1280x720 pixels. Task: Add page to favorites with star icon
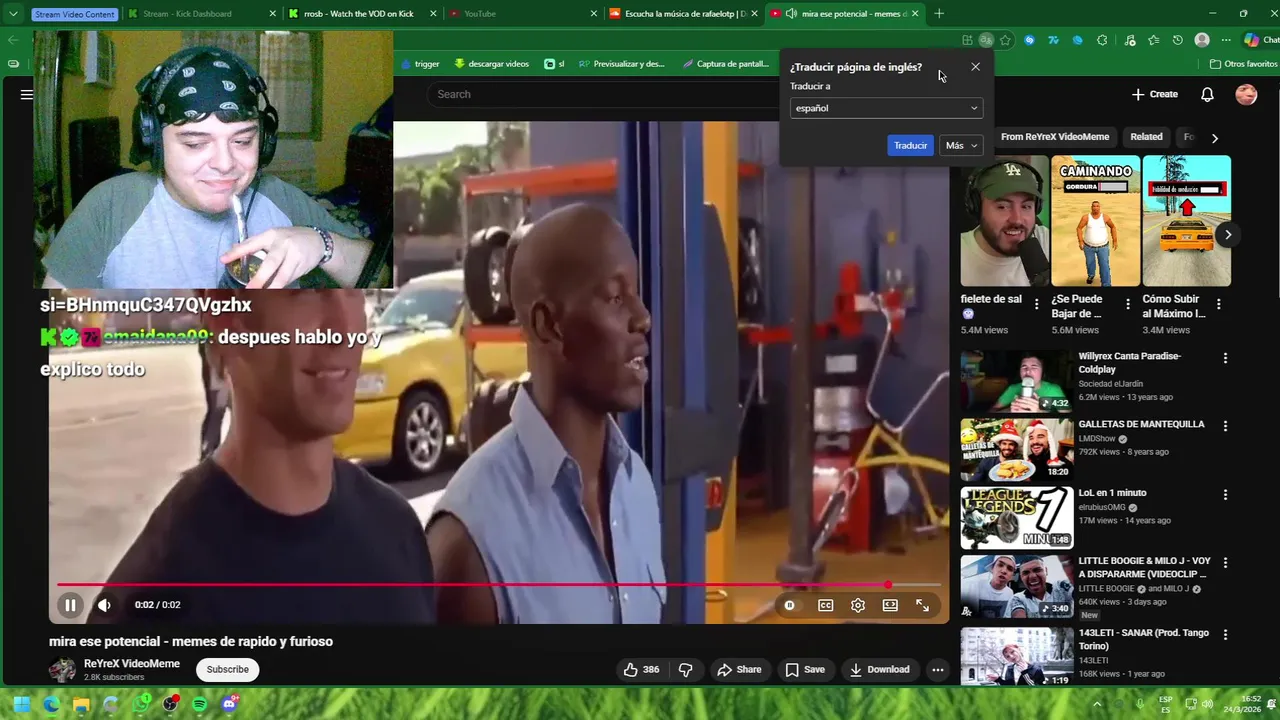point(1005,40)
